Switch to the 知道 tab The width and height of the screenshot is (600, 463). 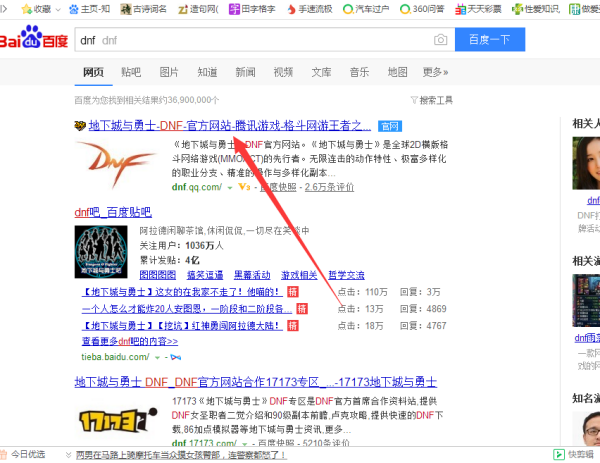pos(207,72)
